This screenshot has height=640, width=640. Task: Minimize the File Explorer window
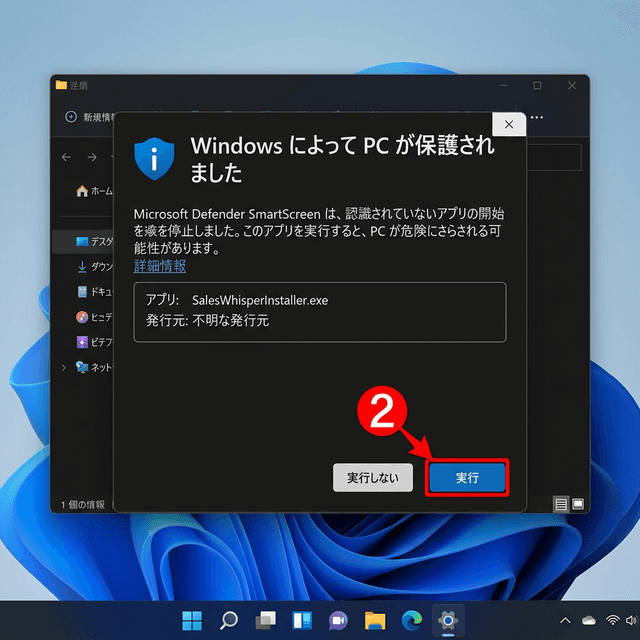coord(503,85)
